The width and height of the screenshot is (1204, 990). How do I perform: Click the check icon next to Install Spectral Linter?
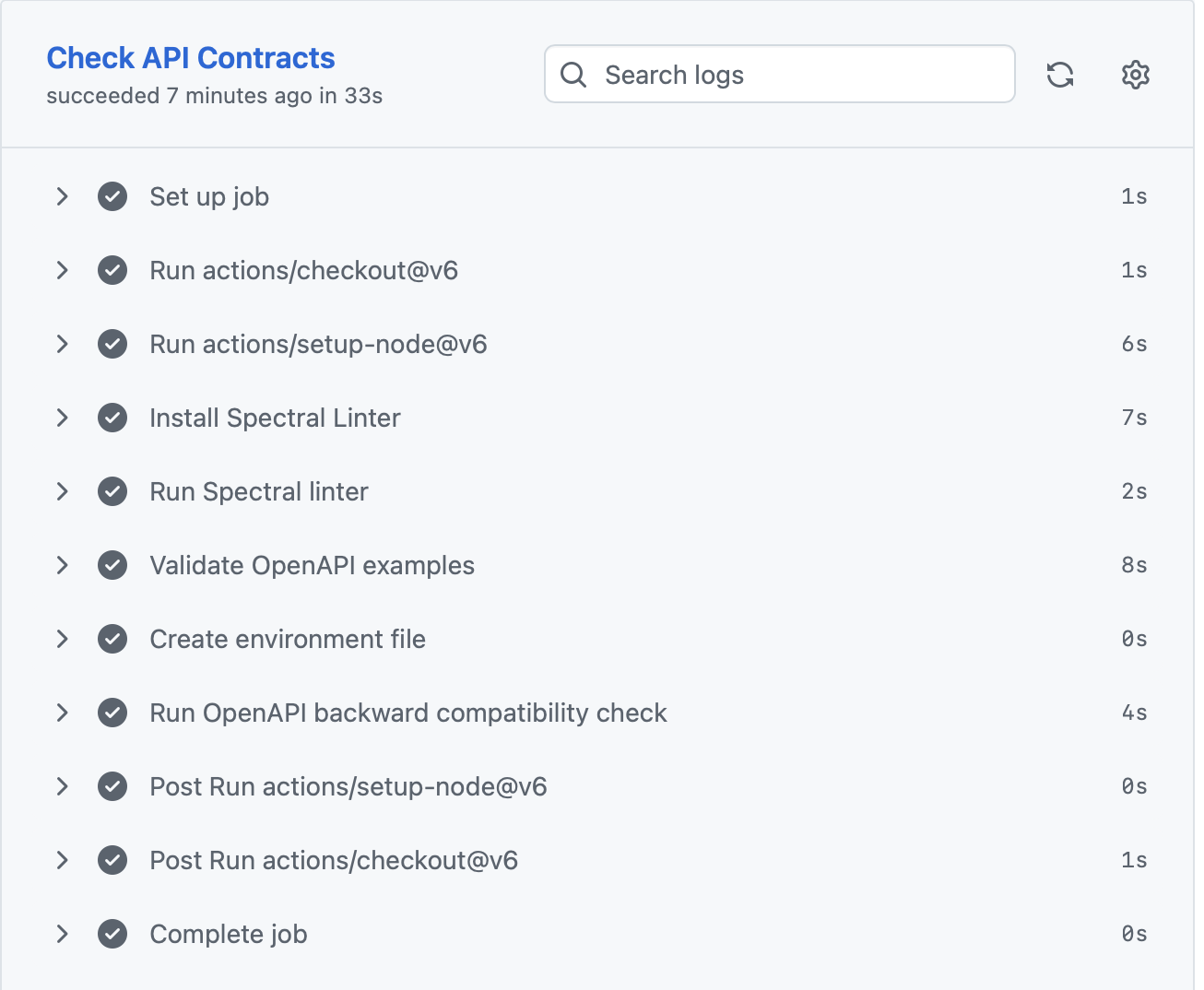(x=112, y=418)
